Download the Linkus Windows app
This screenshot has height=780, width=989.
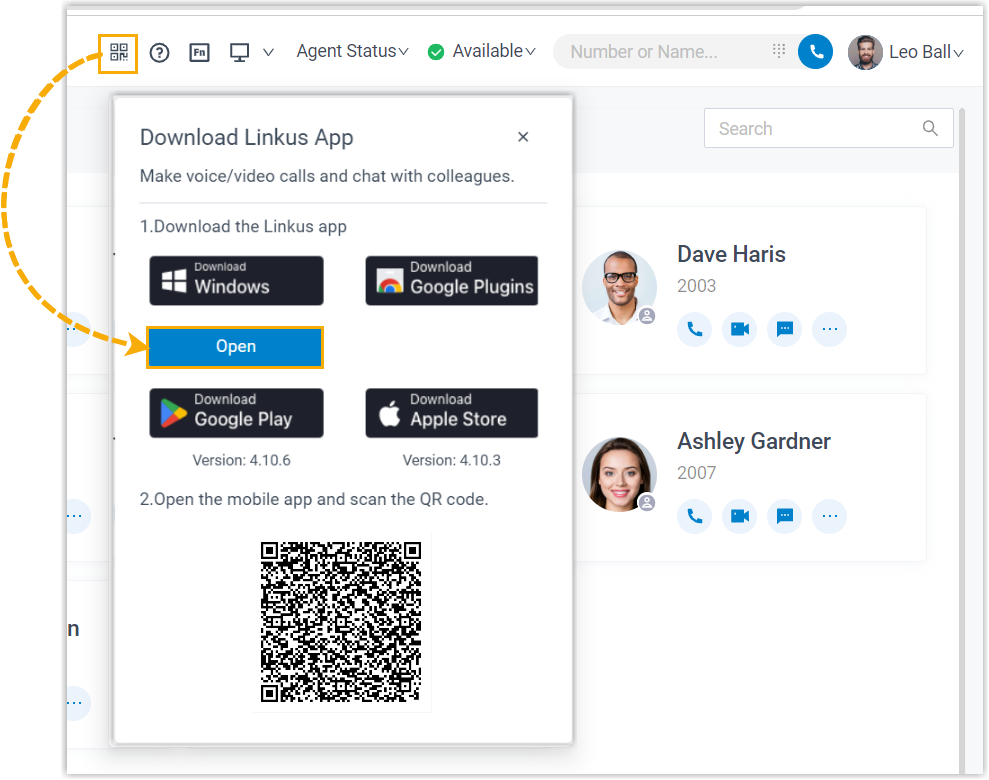point(236,280)
